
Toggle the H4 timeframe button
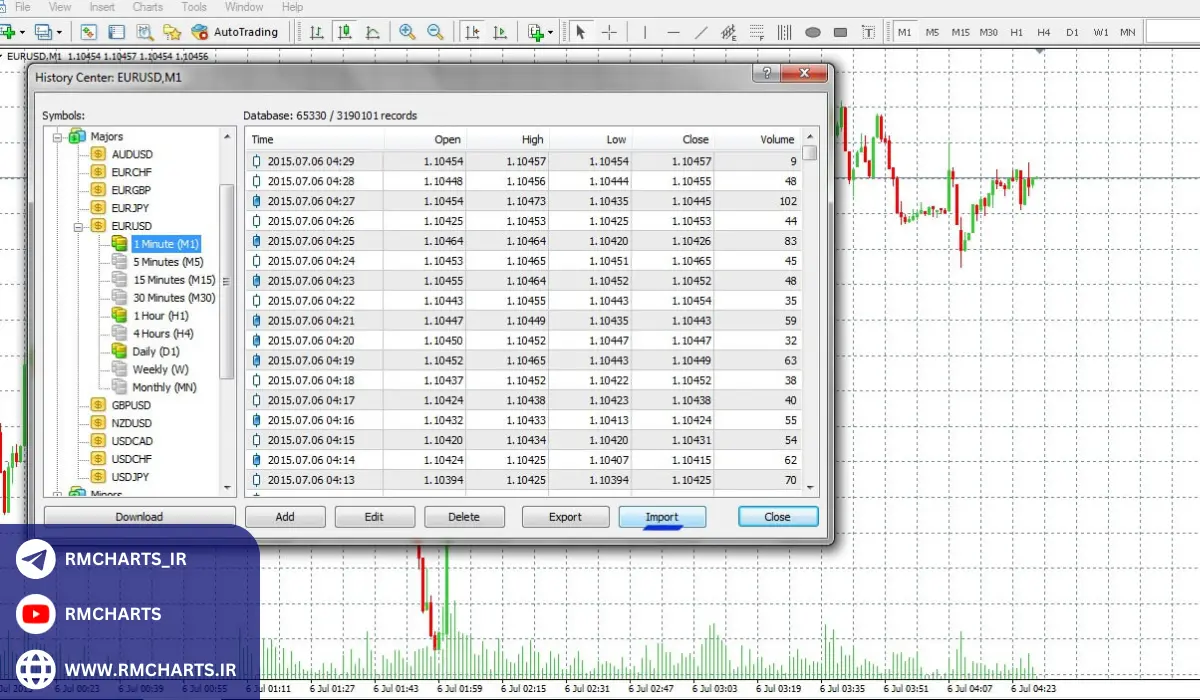pyautogui.click(x=1044, y=32)
